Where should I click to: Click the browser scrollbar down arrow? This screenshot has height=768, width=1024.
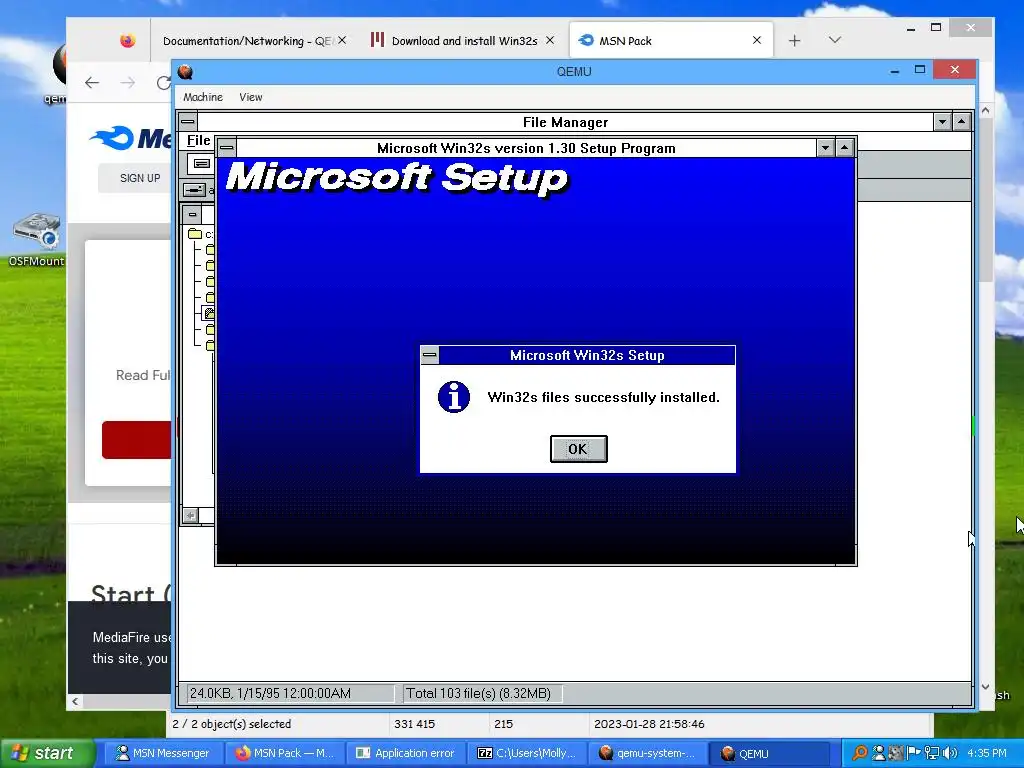[985, 686]
